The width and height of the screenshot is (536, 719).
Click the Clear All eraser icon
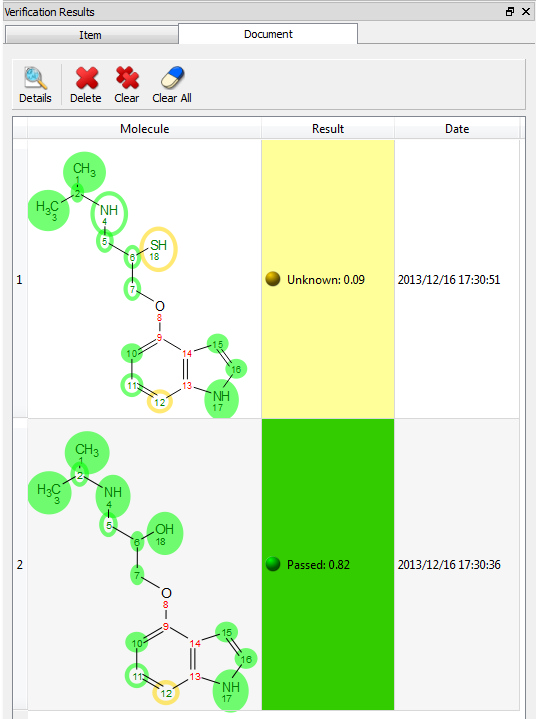tap(172, 78)
